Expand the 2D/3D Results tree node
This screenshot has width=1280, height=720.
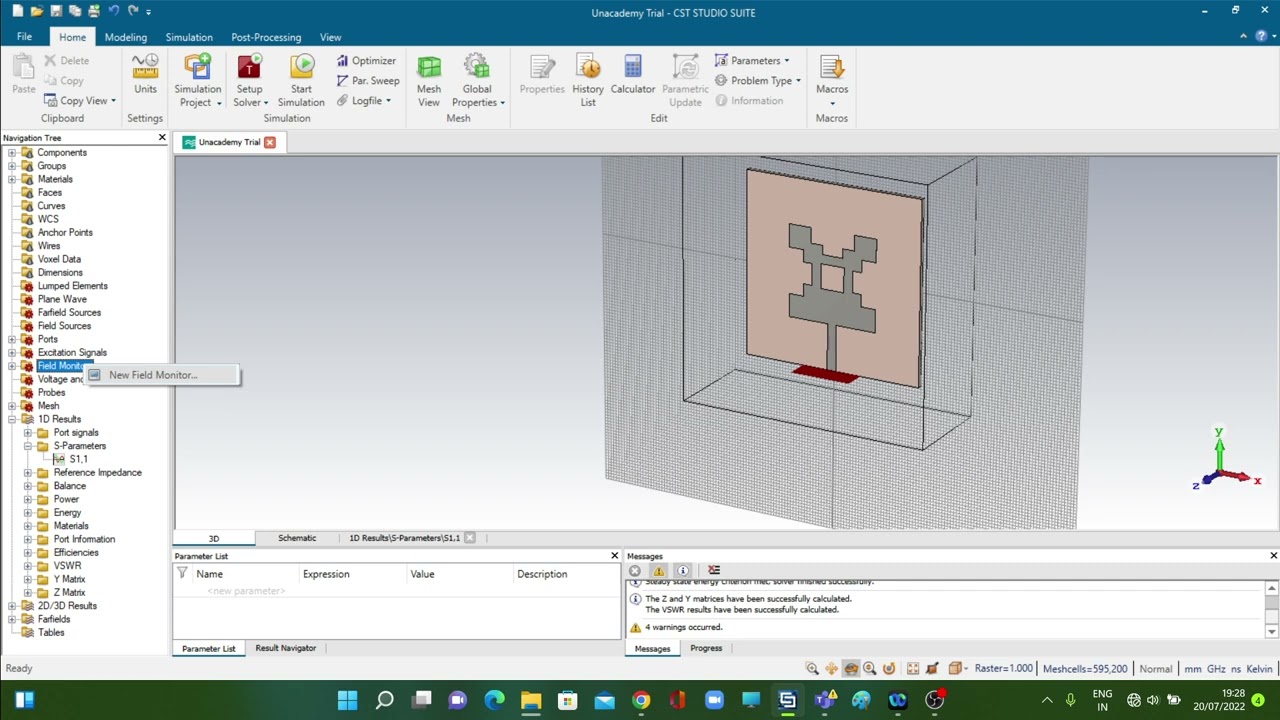click(12, 606)
